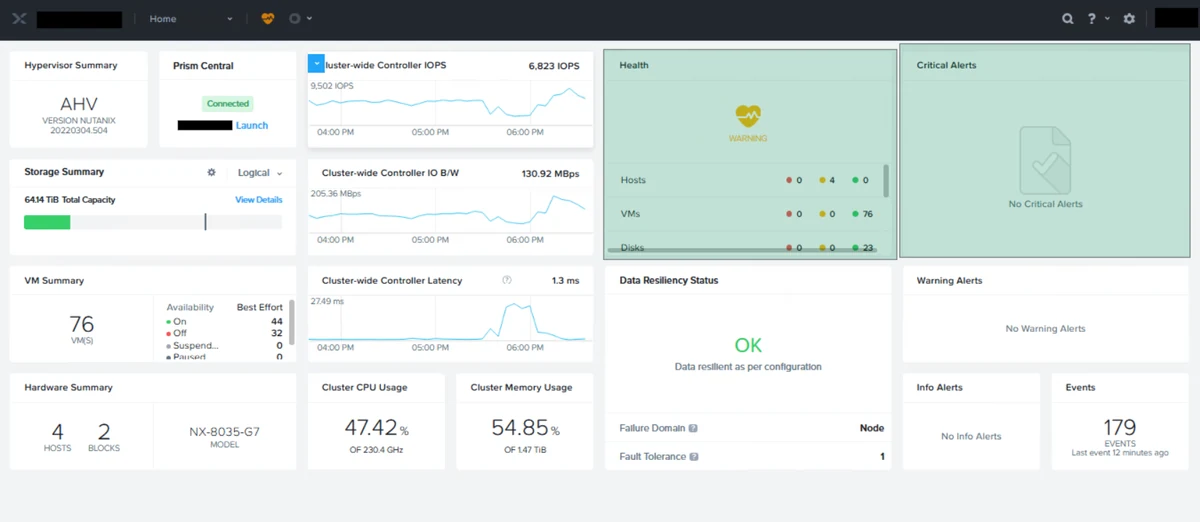
Task: Click the Storage Summary gear icon
Action: point(211,172)
